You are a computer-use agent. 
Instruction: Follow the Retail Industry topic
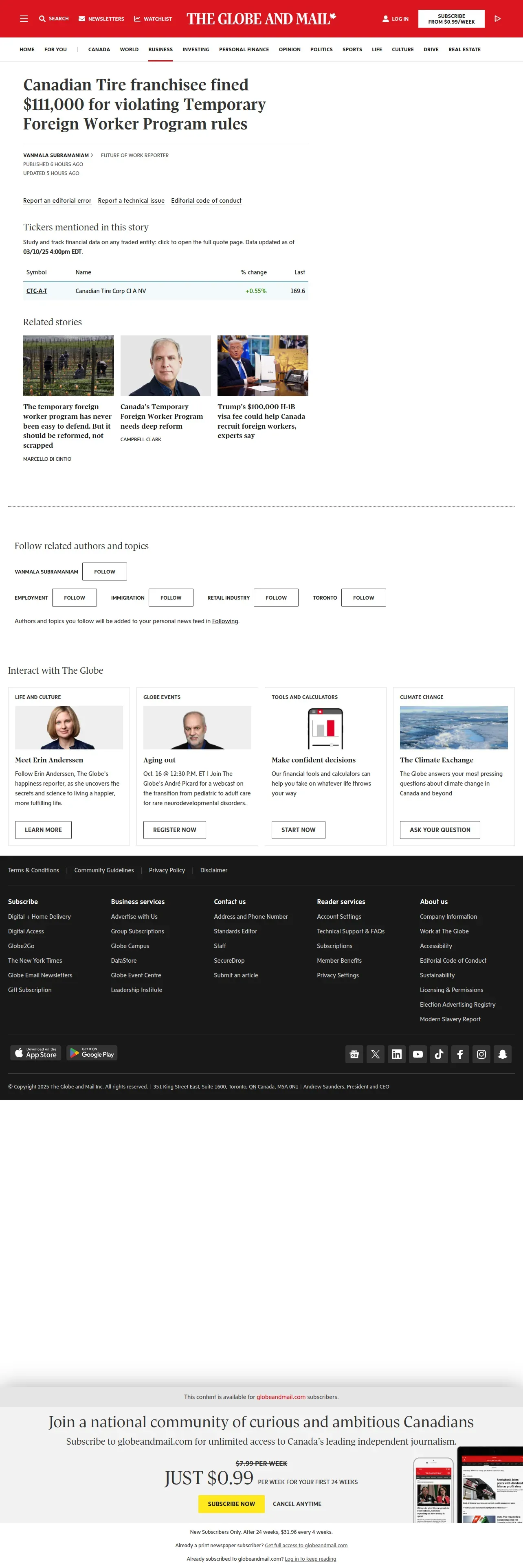click(277, 598)
